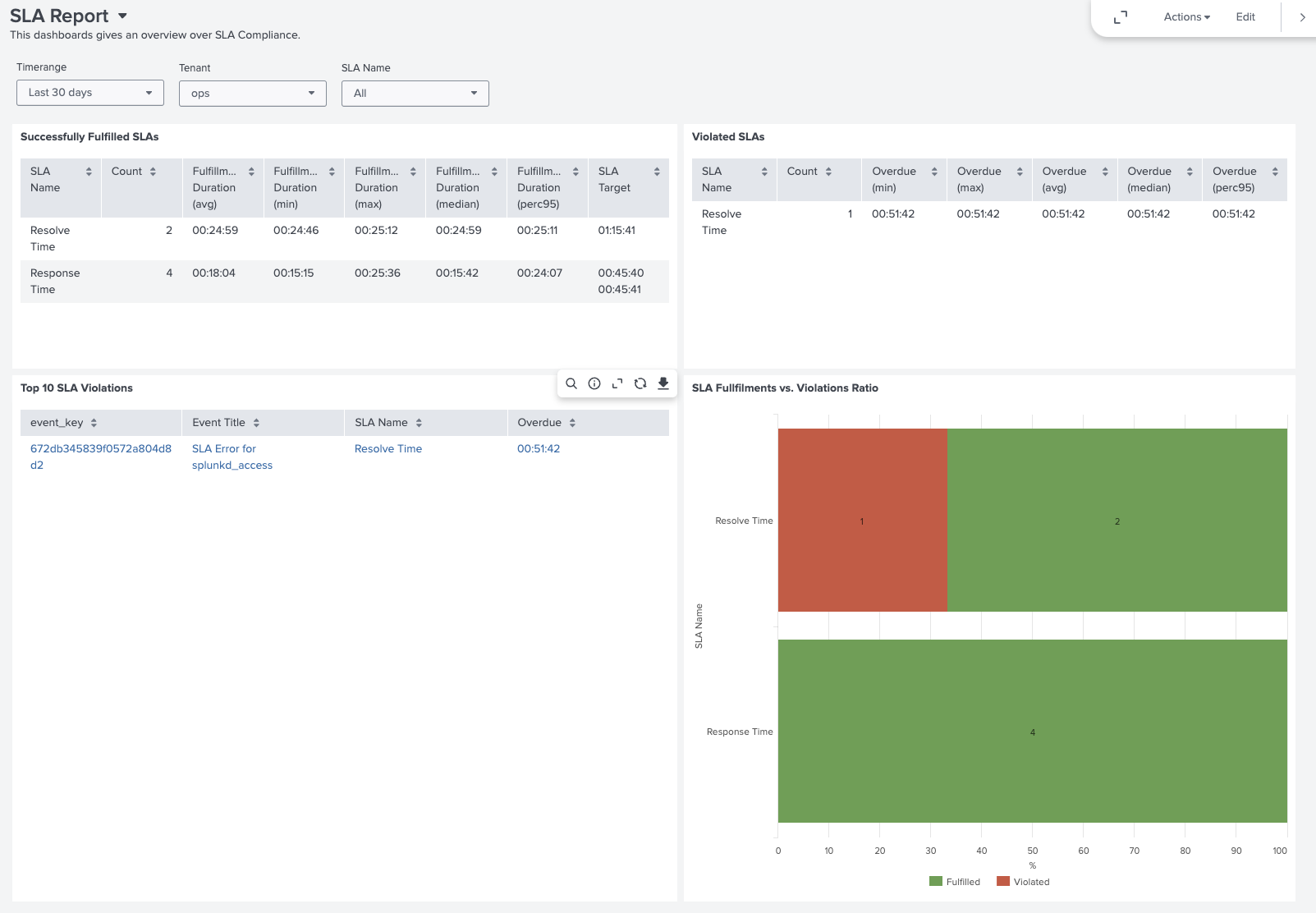Open the Timerange dropdown showing Last 30 days
The height and width of the screenshot is (913, 1316).
coord(90,93)
